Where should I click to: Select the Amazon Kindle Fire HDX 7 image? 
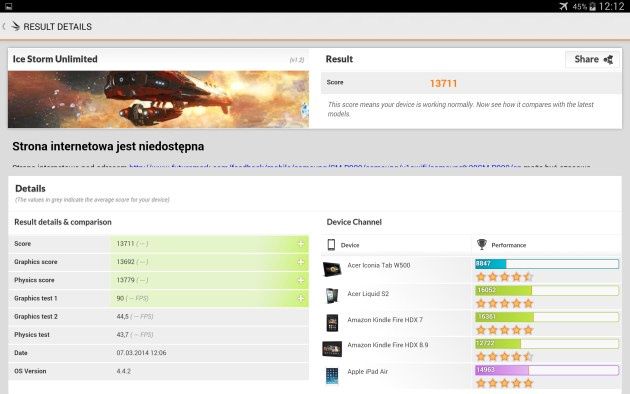(332, 323)
